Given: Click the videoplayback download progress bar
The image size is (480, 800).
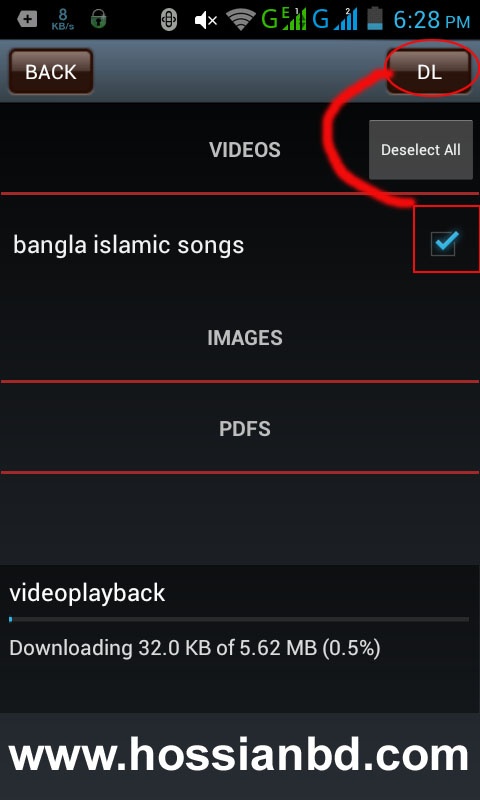Looking at the screenshot, I should pyautogui.click(x=239, y=619).
